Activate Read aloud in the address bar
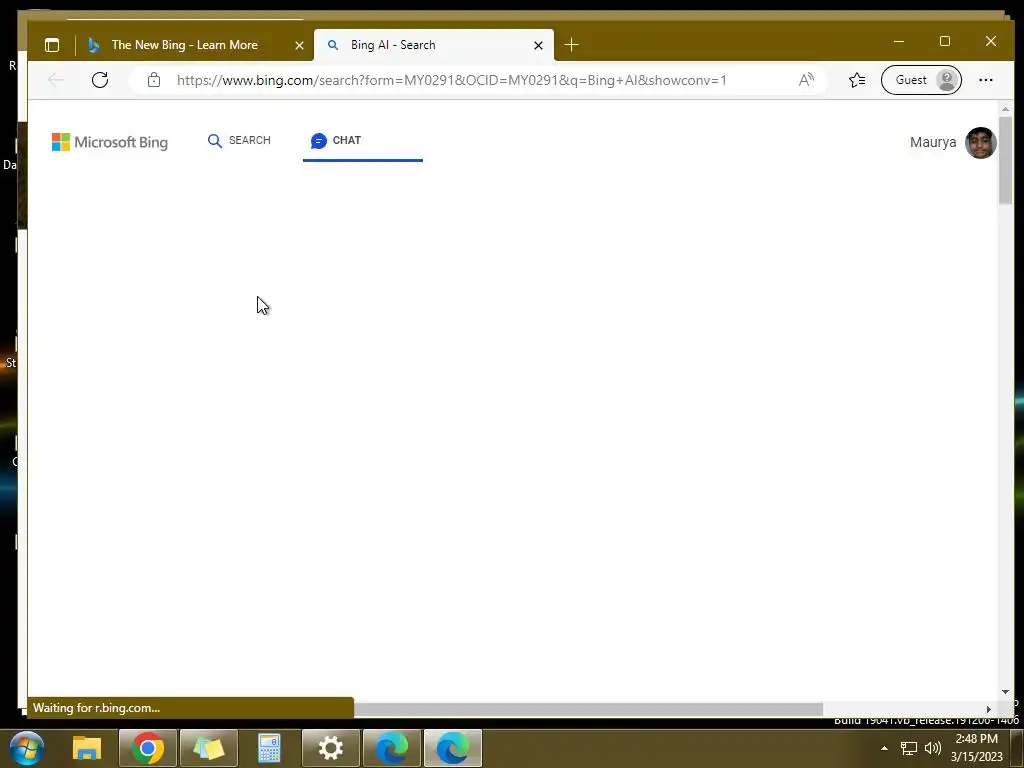This screenshot has width=1024, height=768. coord(807,80)
